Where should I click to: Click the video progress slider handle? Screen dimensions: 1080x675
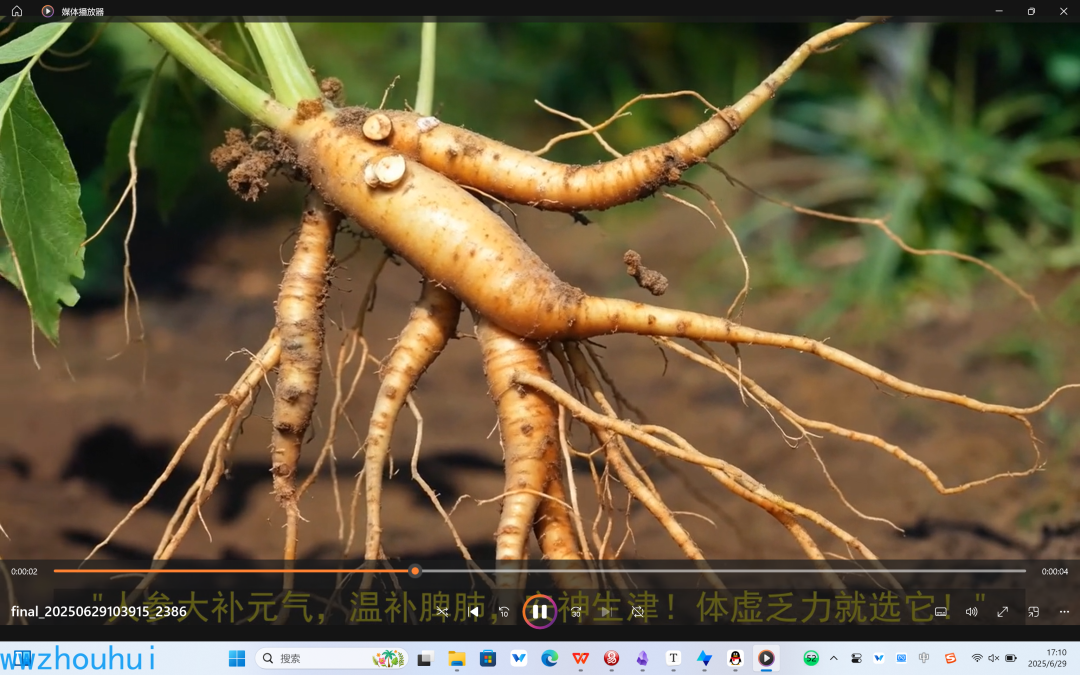click(415, 571)
